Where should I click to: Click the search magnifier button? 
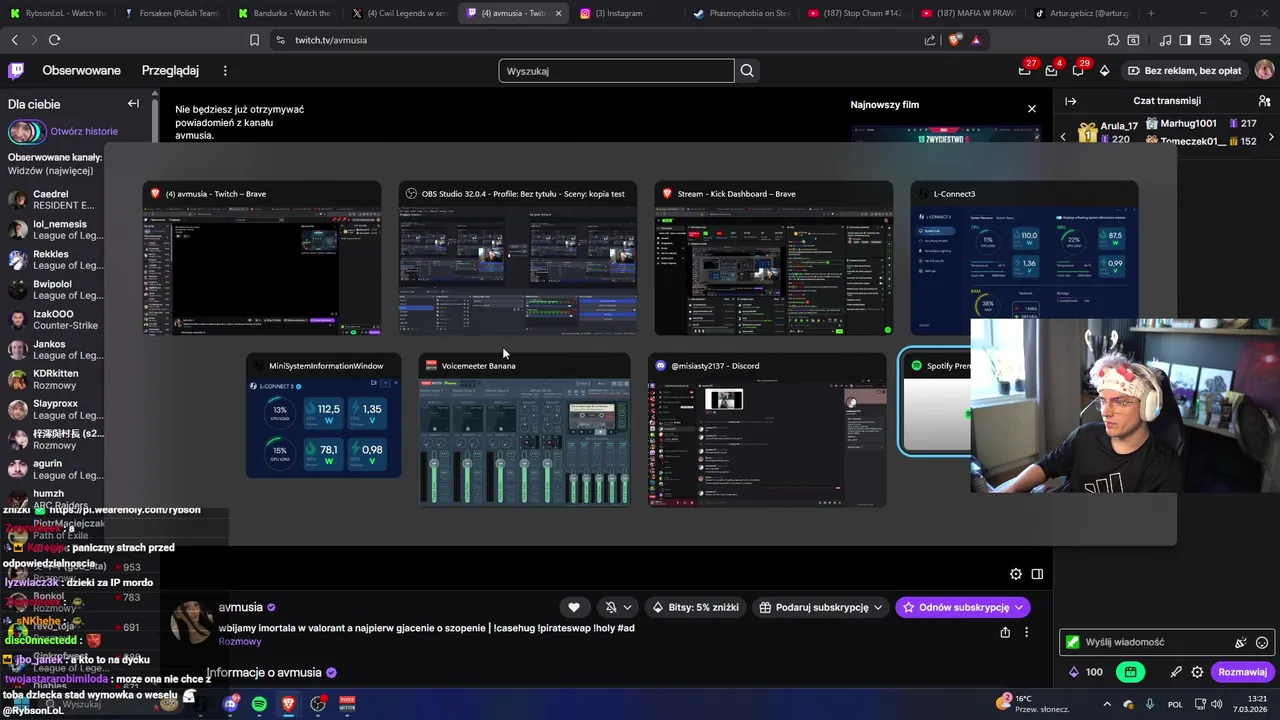(747, 71)
